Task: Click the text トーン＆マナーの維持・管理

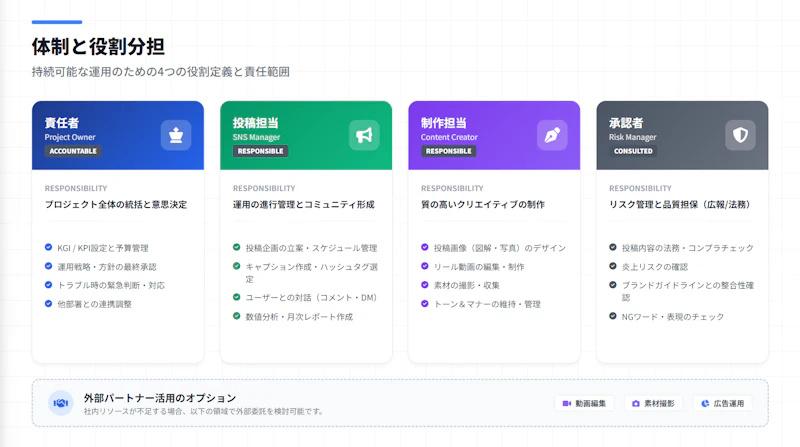Action: (x=487, y=304)
